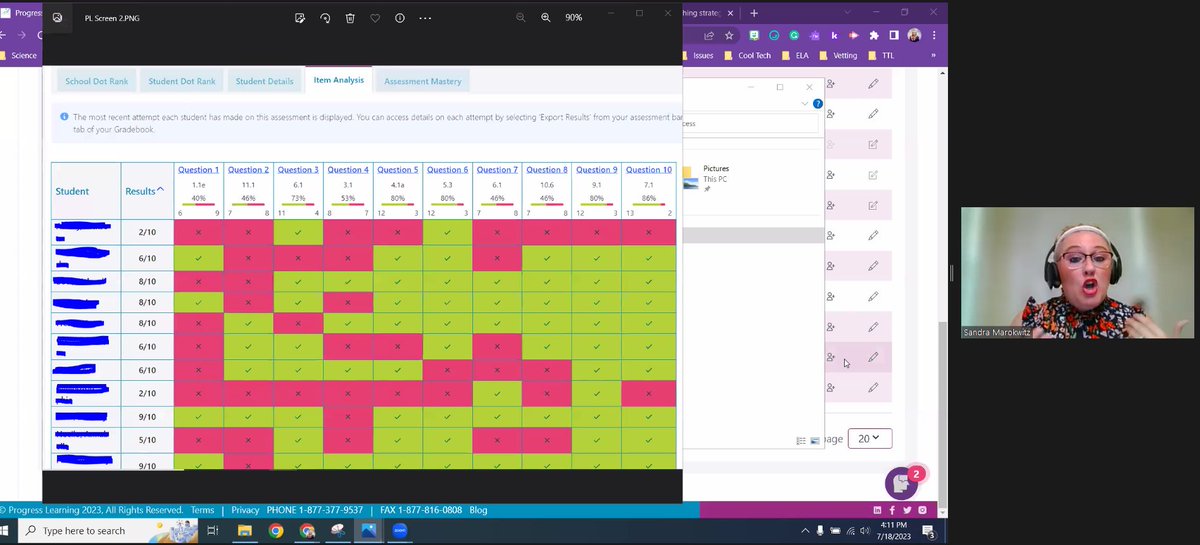Click the Photos app icon beside file name
The height and width of the screenshot is (545, 1200).
point(58,18)
